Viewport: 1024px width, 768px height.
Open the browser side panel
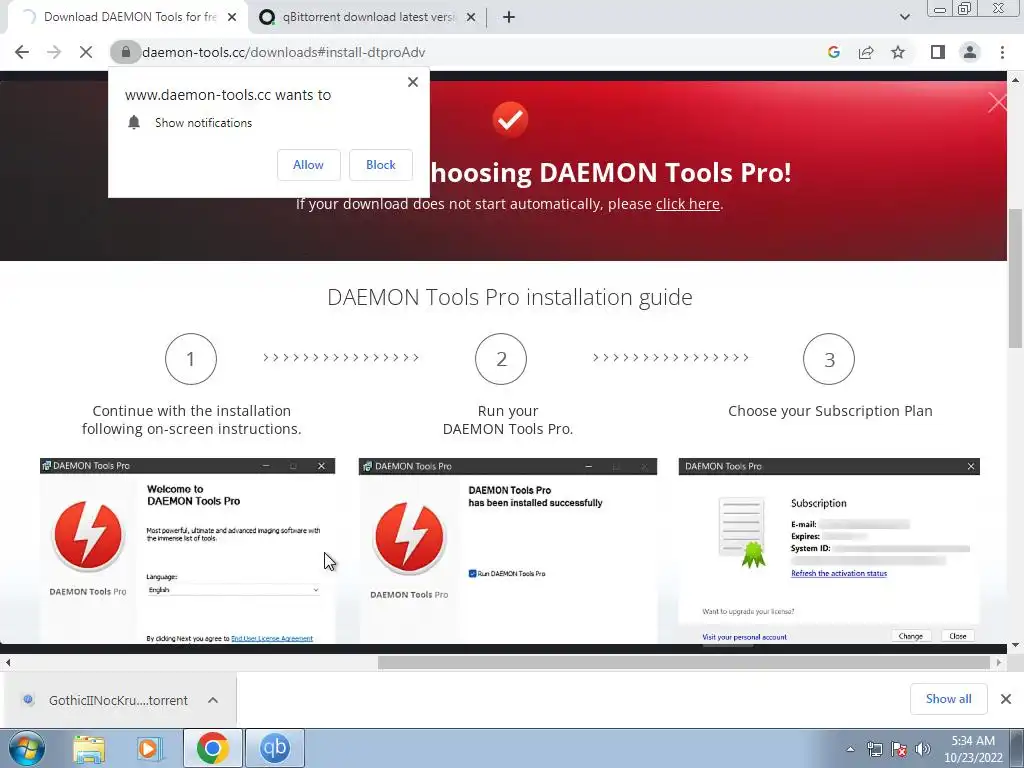click(x=937, y=52)
